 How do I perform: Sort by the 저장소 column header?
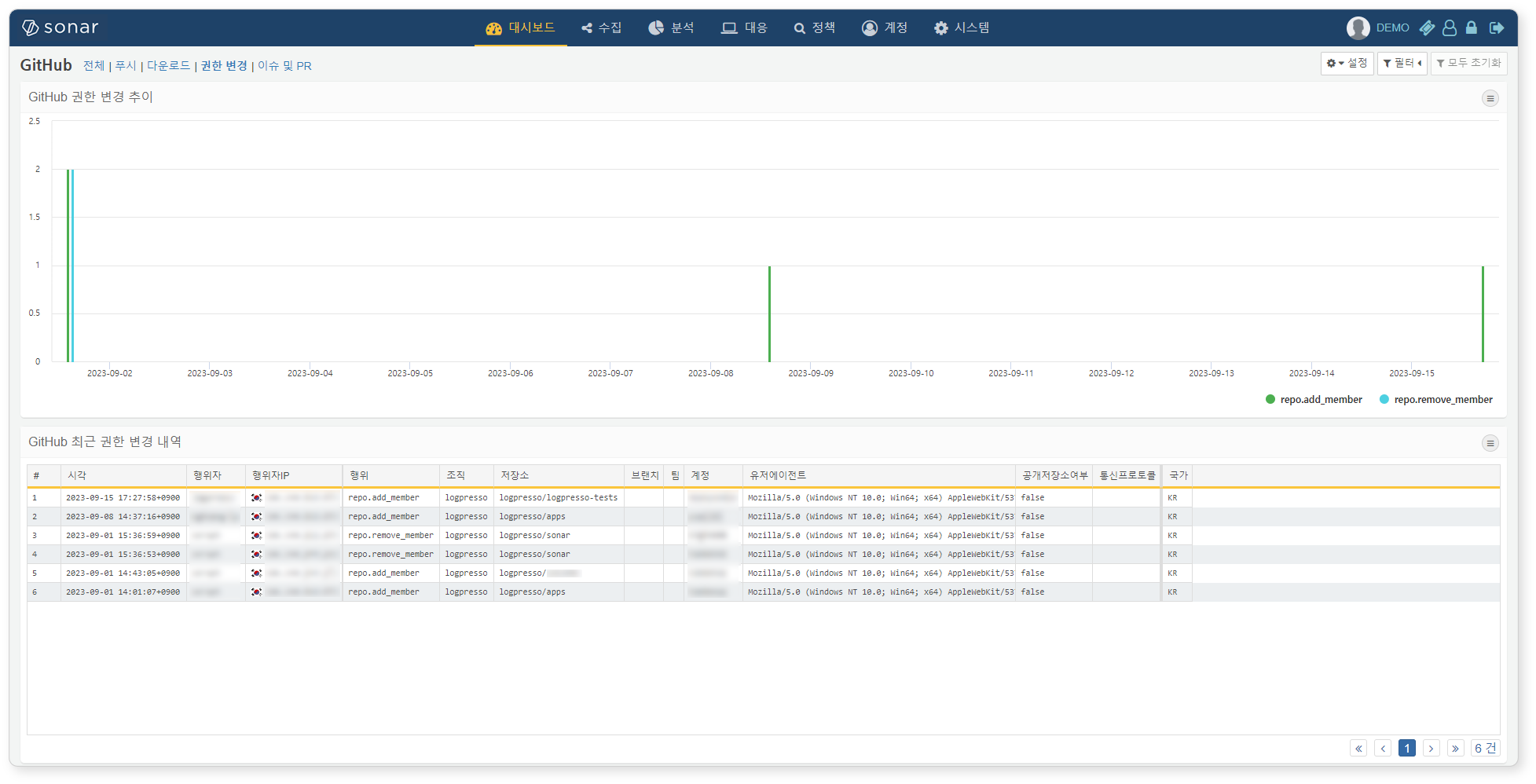559,475
